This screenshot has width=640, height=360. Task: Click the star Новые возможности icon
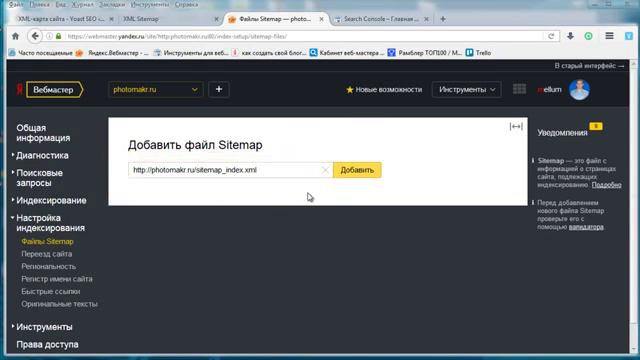click(x=349, y=90)
